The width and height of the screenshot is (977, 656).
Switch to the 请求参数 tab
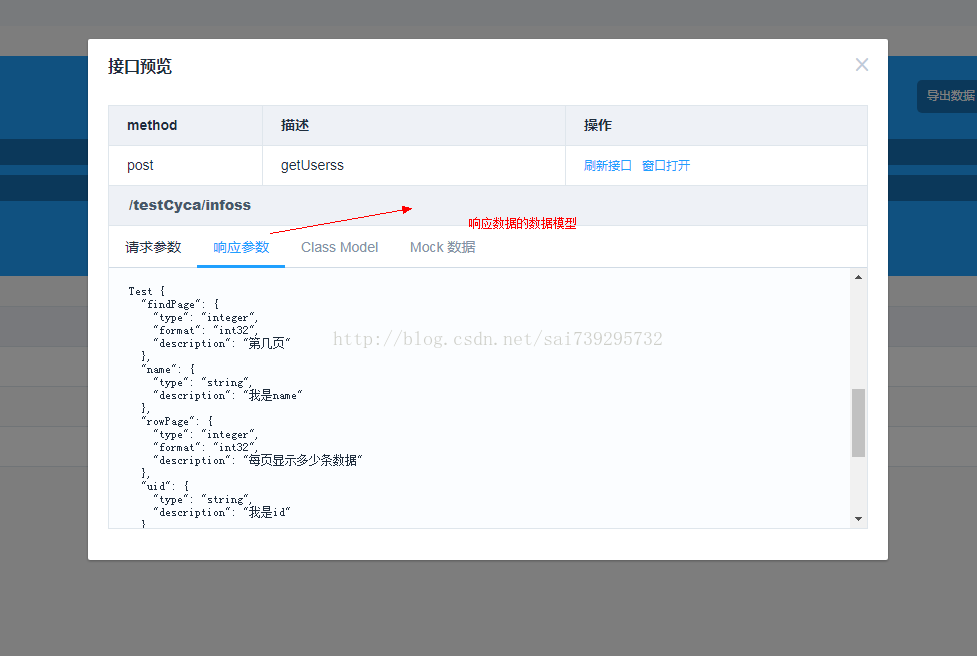[x=153, y=247]
